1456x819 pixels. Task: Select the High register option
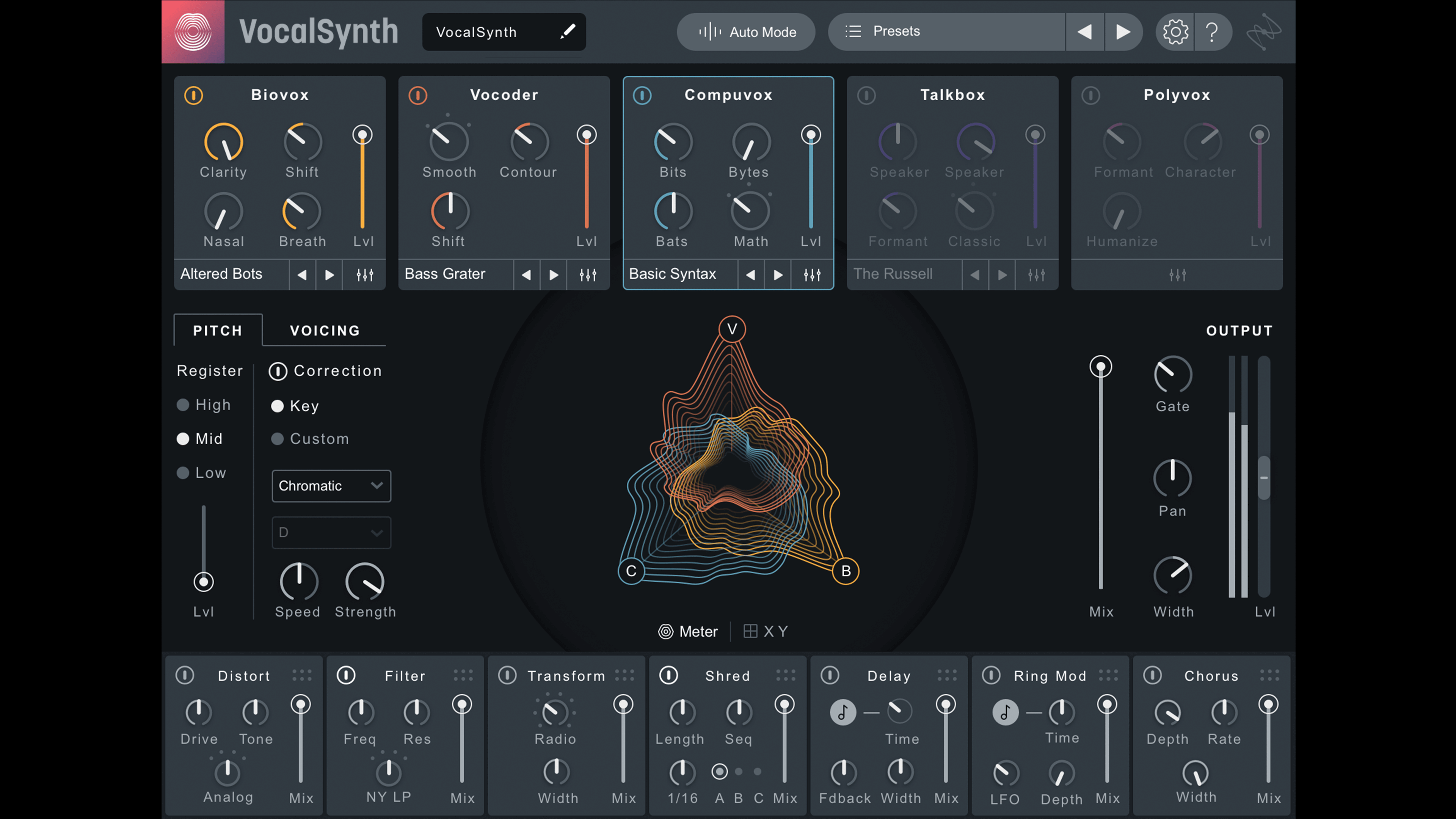click(x=204, y=405)
